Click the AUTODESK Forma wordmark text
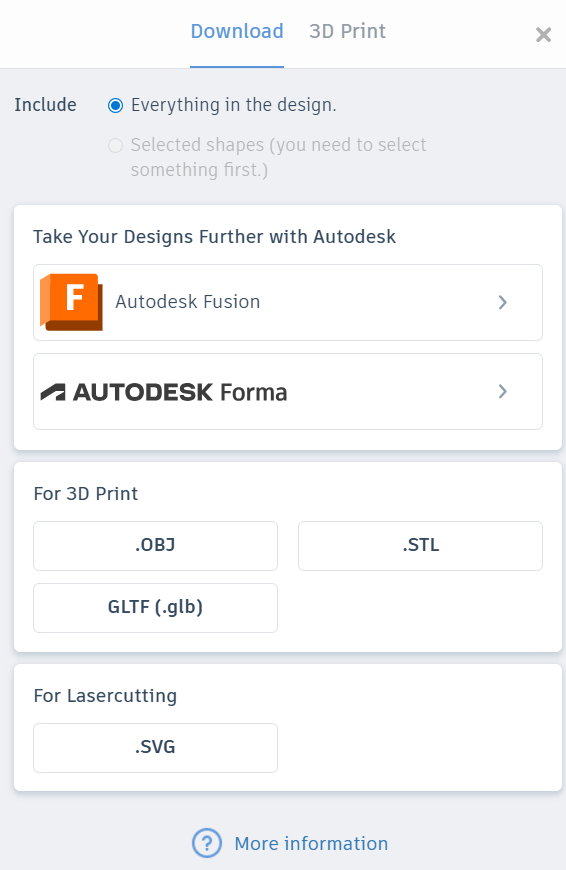 (x=180, y=392)
